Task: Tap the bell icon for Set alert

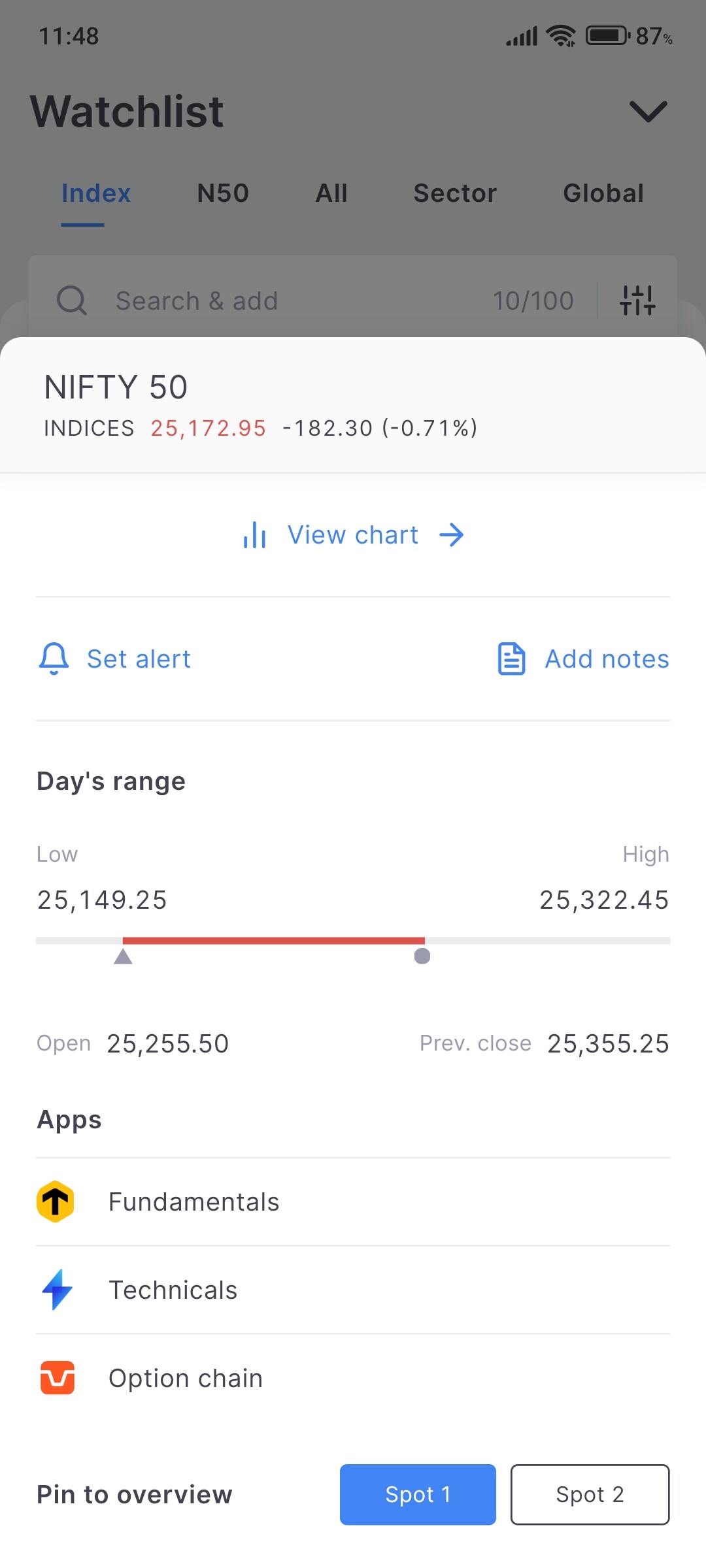Action: pyautogui.click(x=54, y=659)
